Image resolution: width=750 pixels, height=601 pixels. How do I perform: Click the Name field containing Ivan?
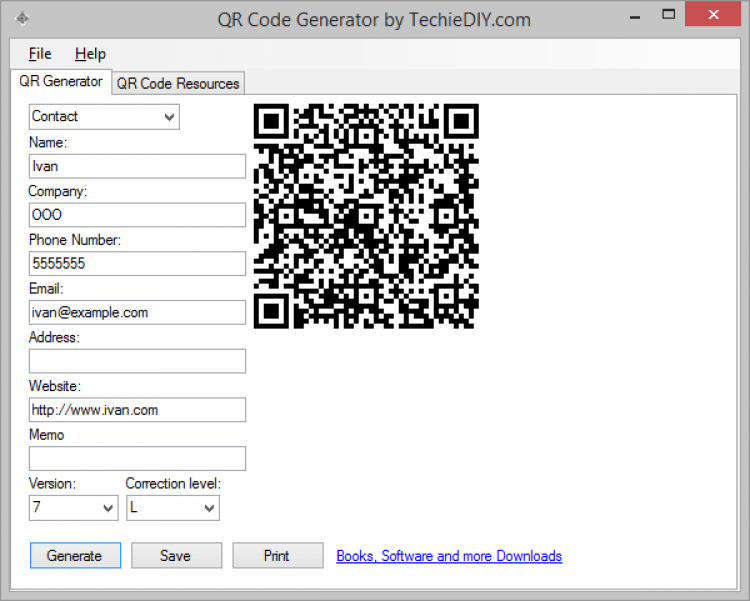point(137,167)
